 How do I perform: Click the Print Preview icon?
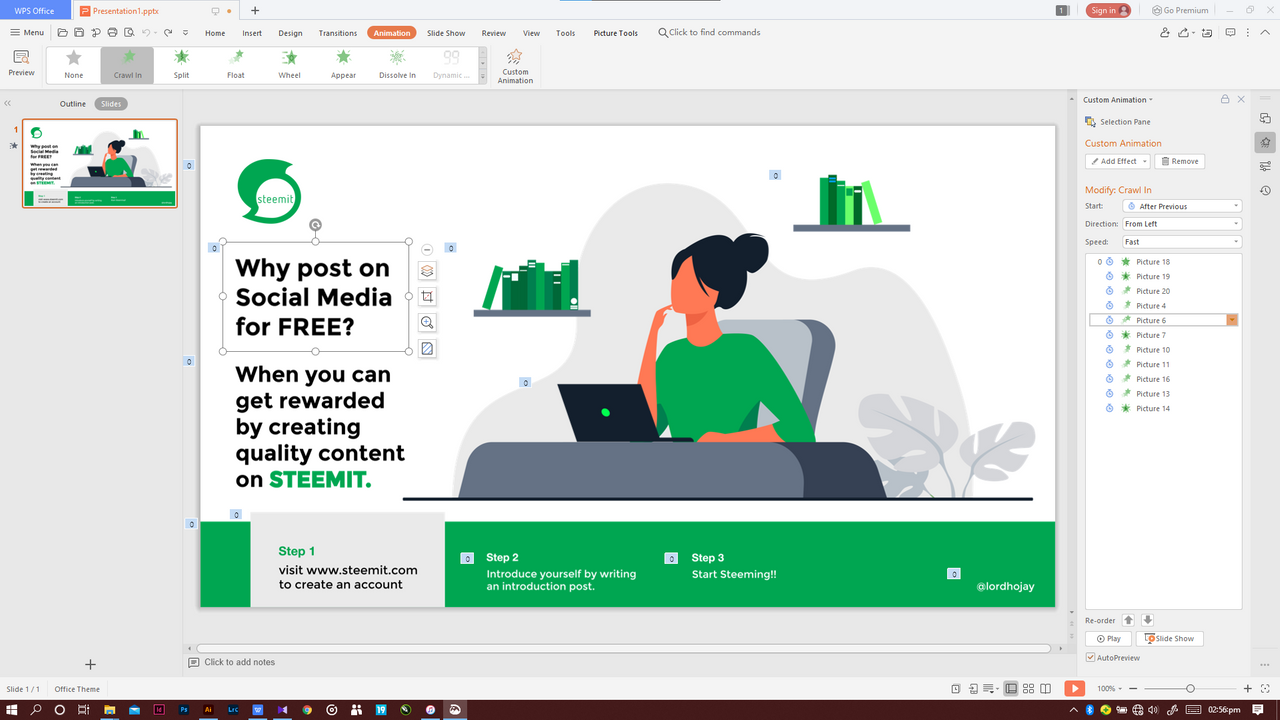click(128, 33)
